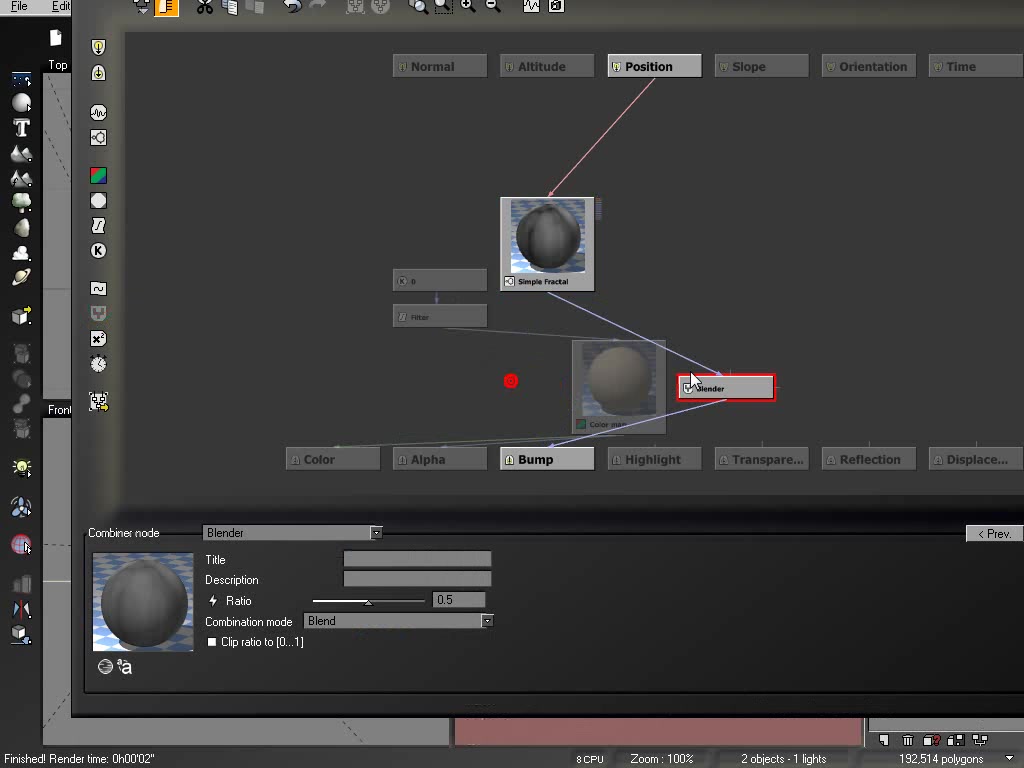
Task: Select the Scissors cut tool on the toolbar
Action: [x=204, y=7]
